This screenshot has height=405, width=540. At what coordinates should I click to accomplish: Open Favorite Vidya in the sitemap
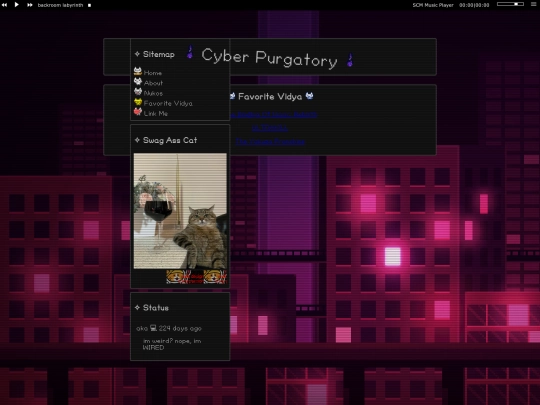(168, 103)
